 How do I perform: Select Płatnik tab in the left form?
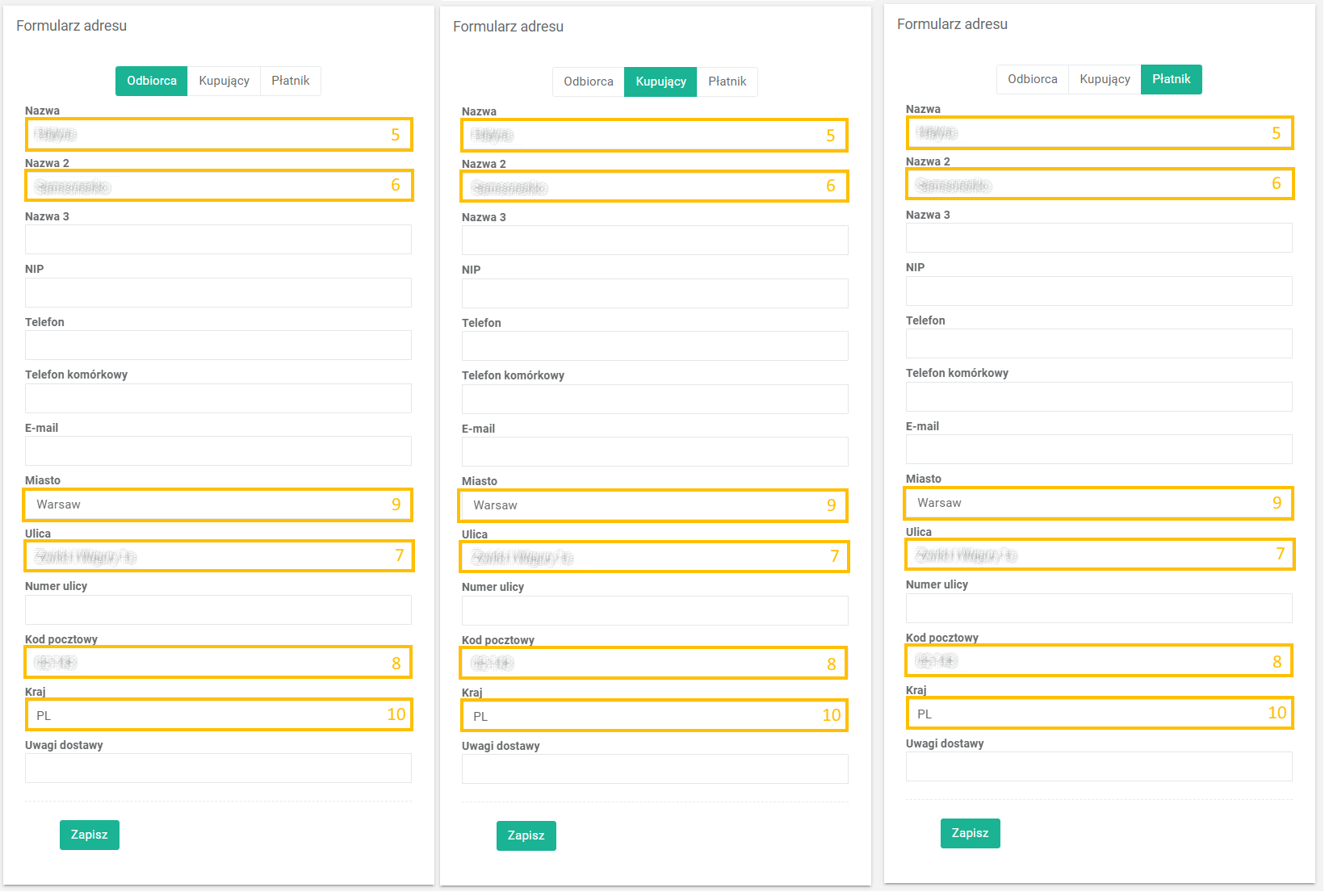[x=290, y=81]
